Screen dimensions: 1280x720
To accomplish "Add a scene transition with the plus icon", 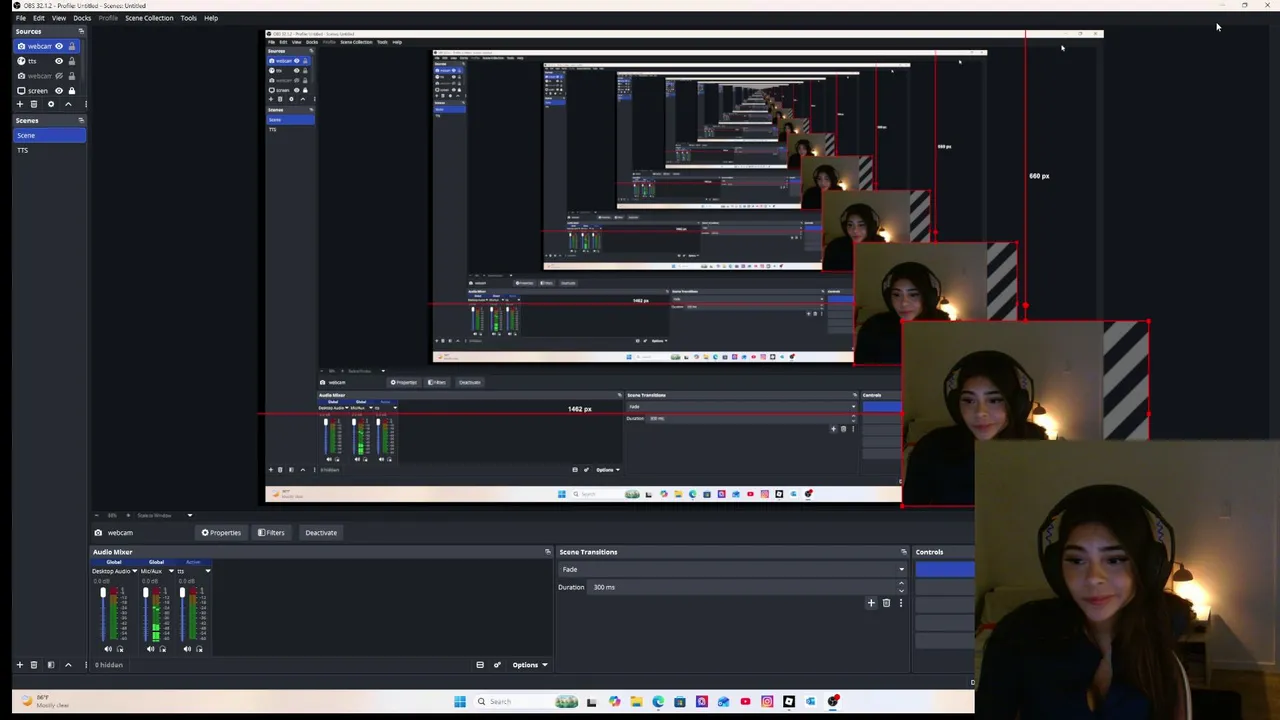I will [871, 603].
